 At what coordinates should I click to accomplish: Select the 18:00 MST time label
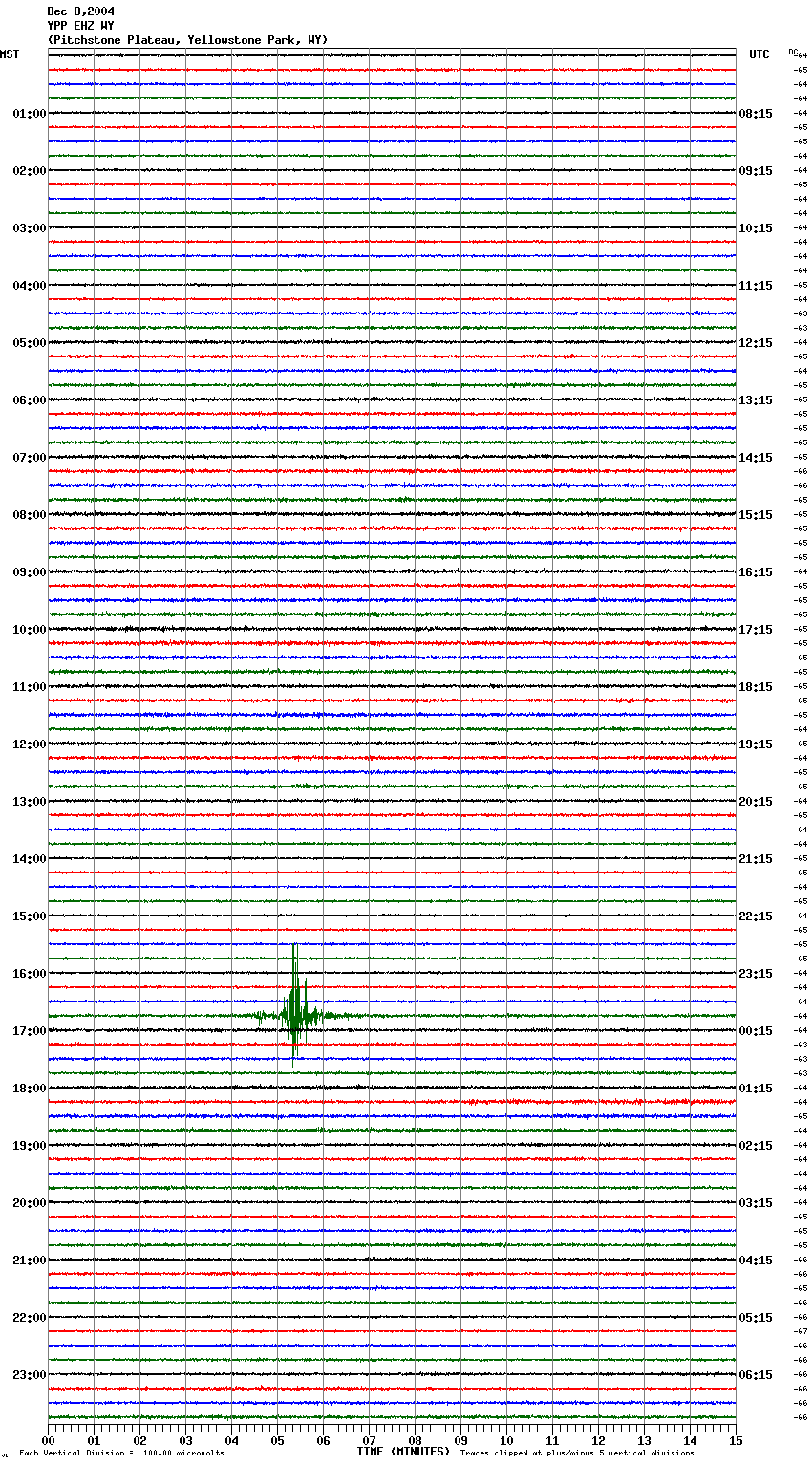(29, 1089)
